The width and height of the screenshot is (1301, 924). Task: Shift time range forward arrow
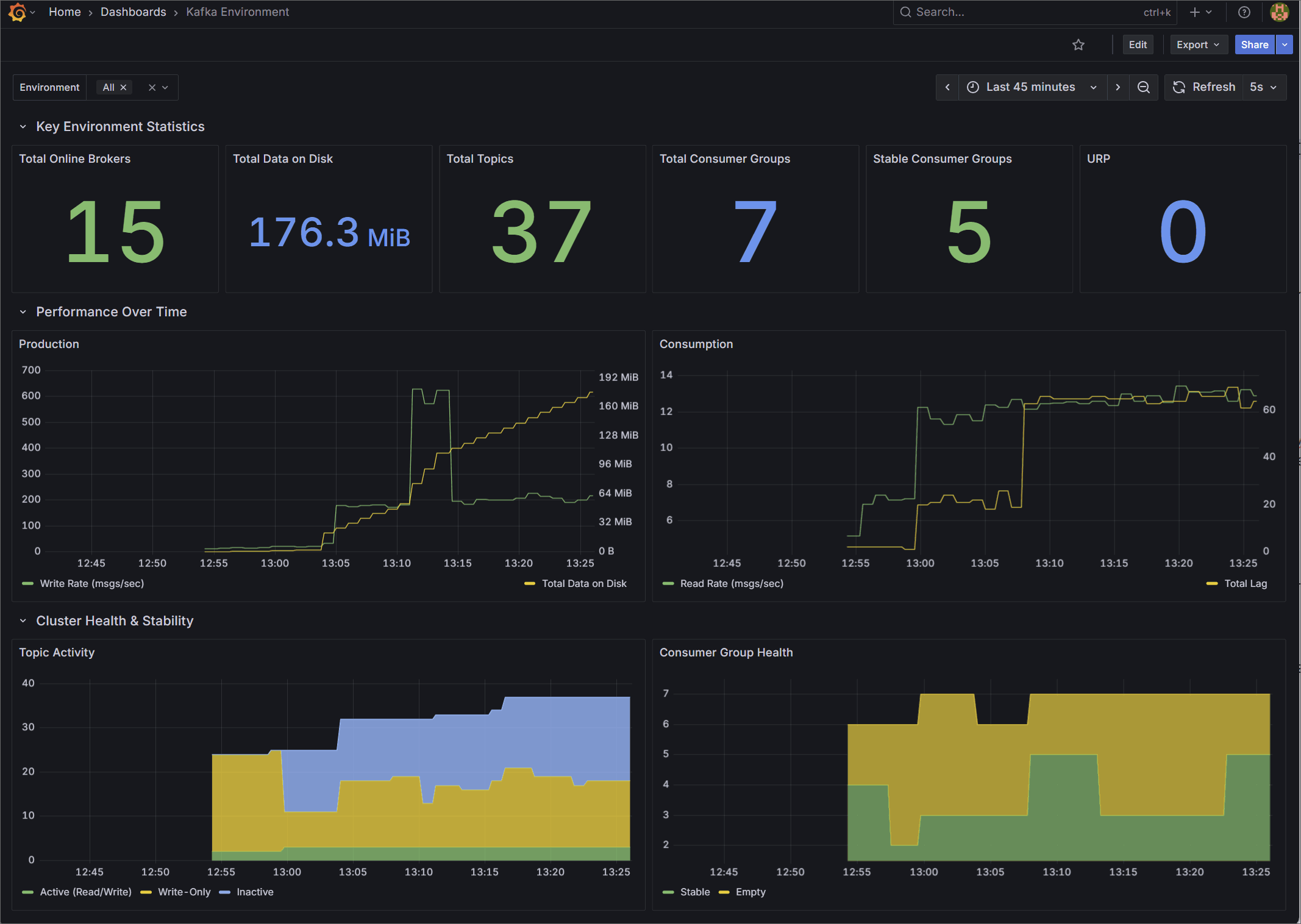tap(1117, 87)
